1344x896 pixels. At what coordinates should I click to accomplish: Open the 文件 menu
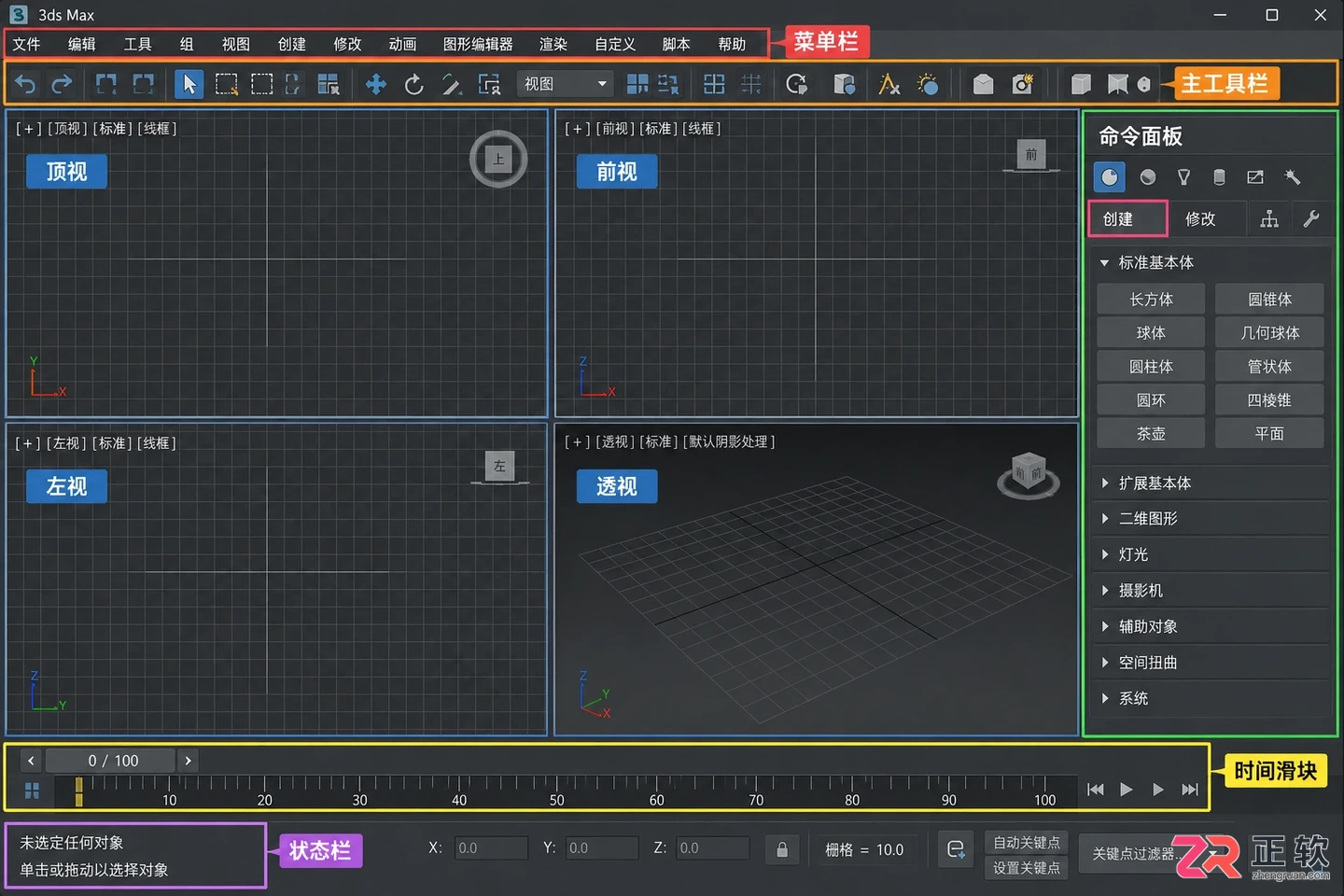pyautogui.click(x=26, y=44)
